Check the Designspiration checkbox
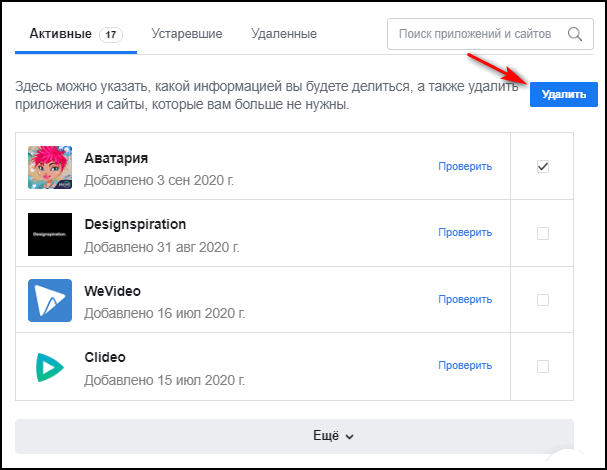This screenshot has width=607, height=470. point(543,233)
